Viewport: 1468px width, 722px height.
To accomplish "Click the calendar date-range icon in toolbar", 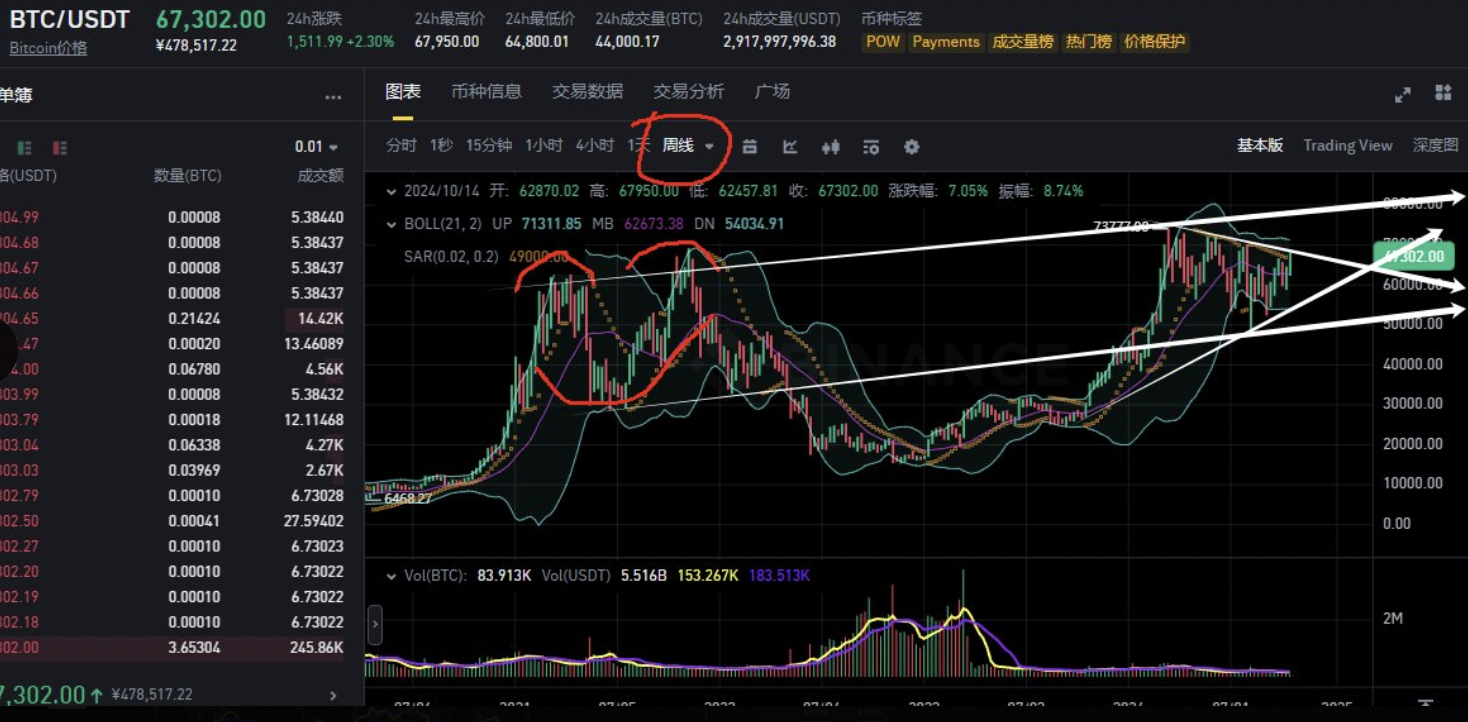I will pos(749,147).
